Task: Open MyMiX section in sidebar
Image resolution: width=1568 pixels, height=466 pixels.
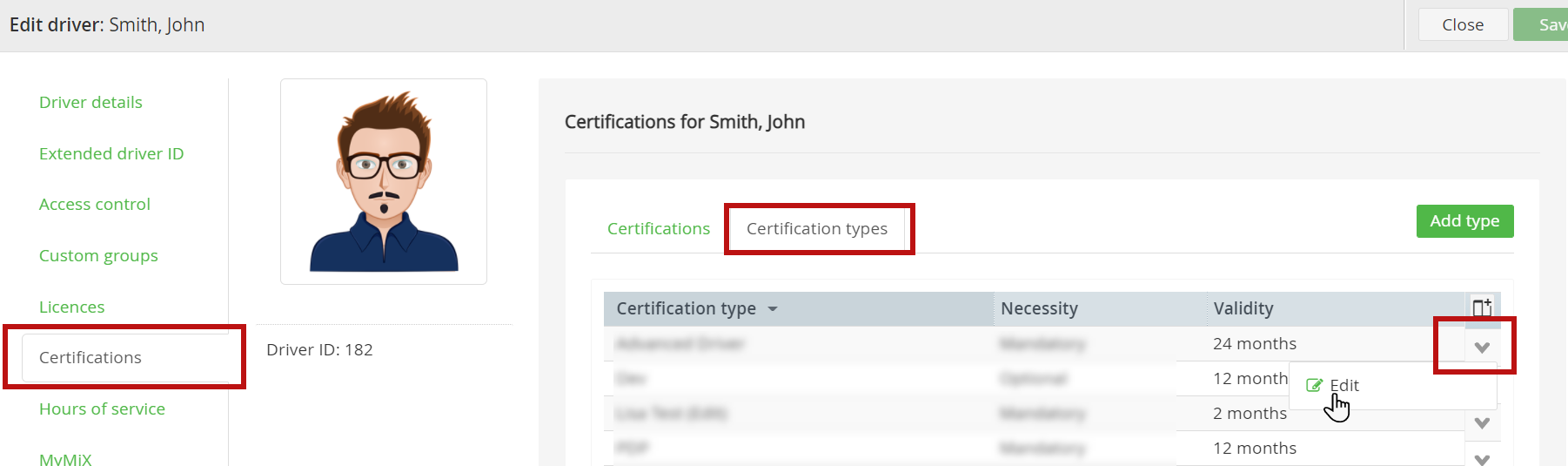Action: pos(65,458)
